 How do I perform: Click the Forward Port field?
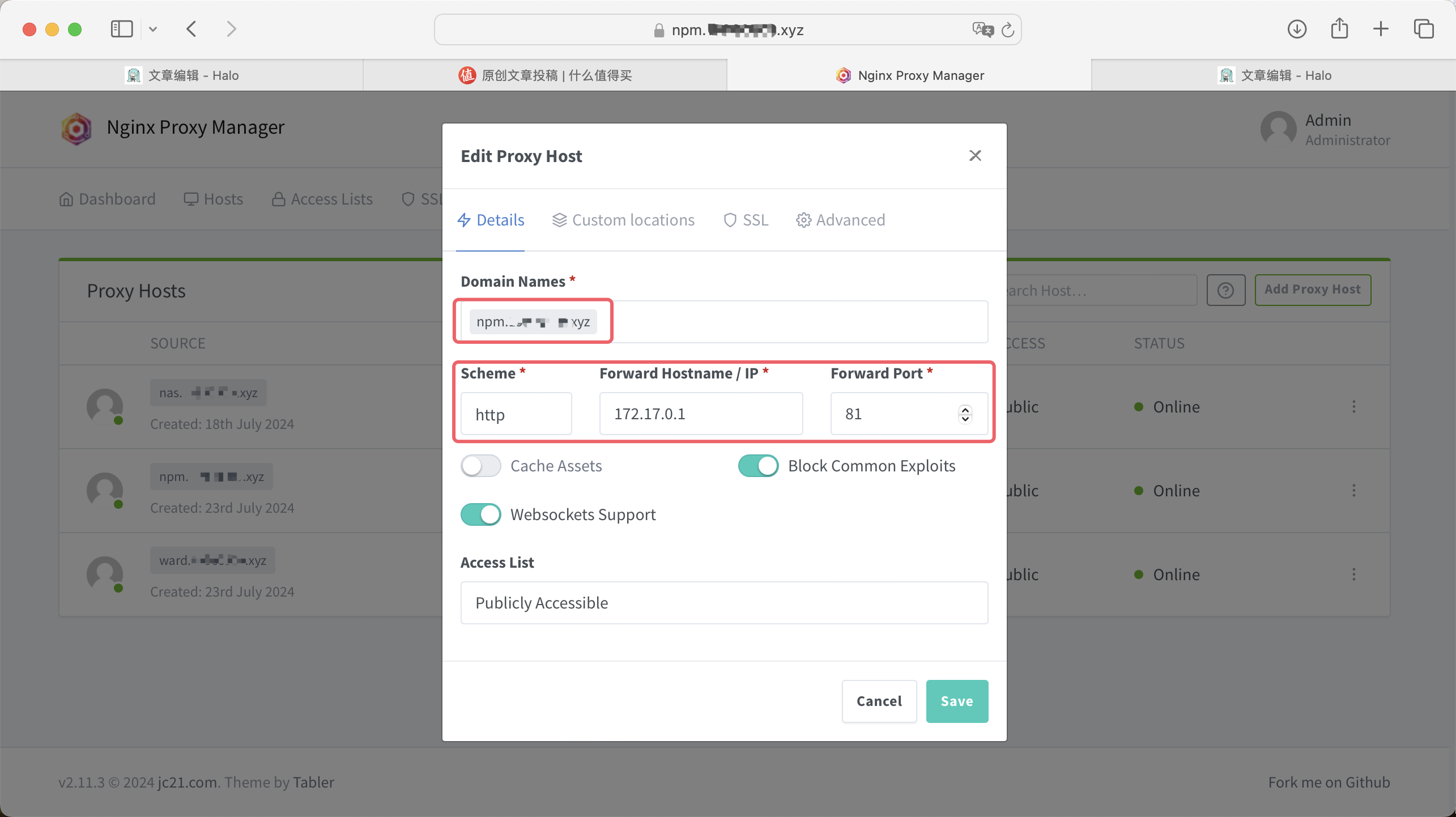point(909,414)
